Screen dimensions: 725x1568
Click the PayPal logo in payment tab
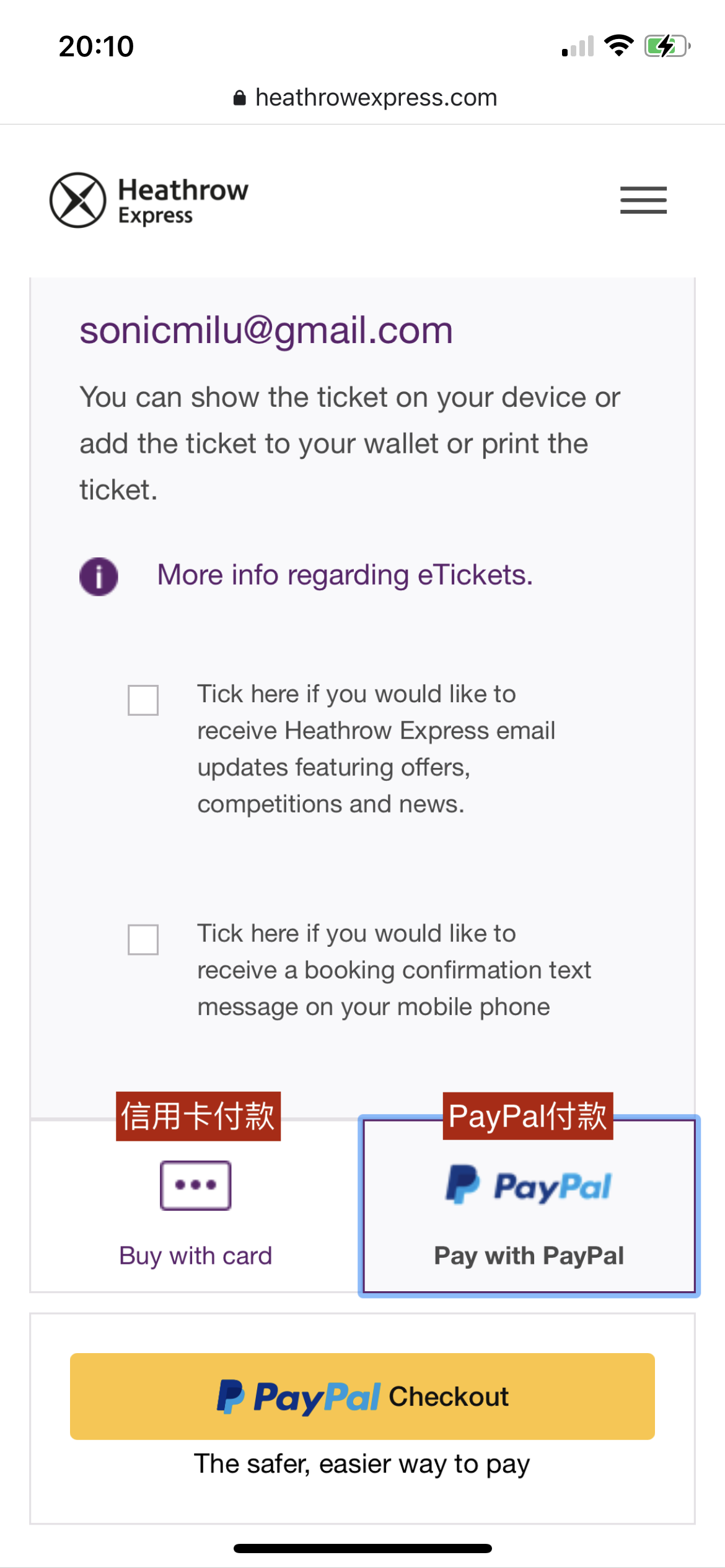(x=529, y=1185)
